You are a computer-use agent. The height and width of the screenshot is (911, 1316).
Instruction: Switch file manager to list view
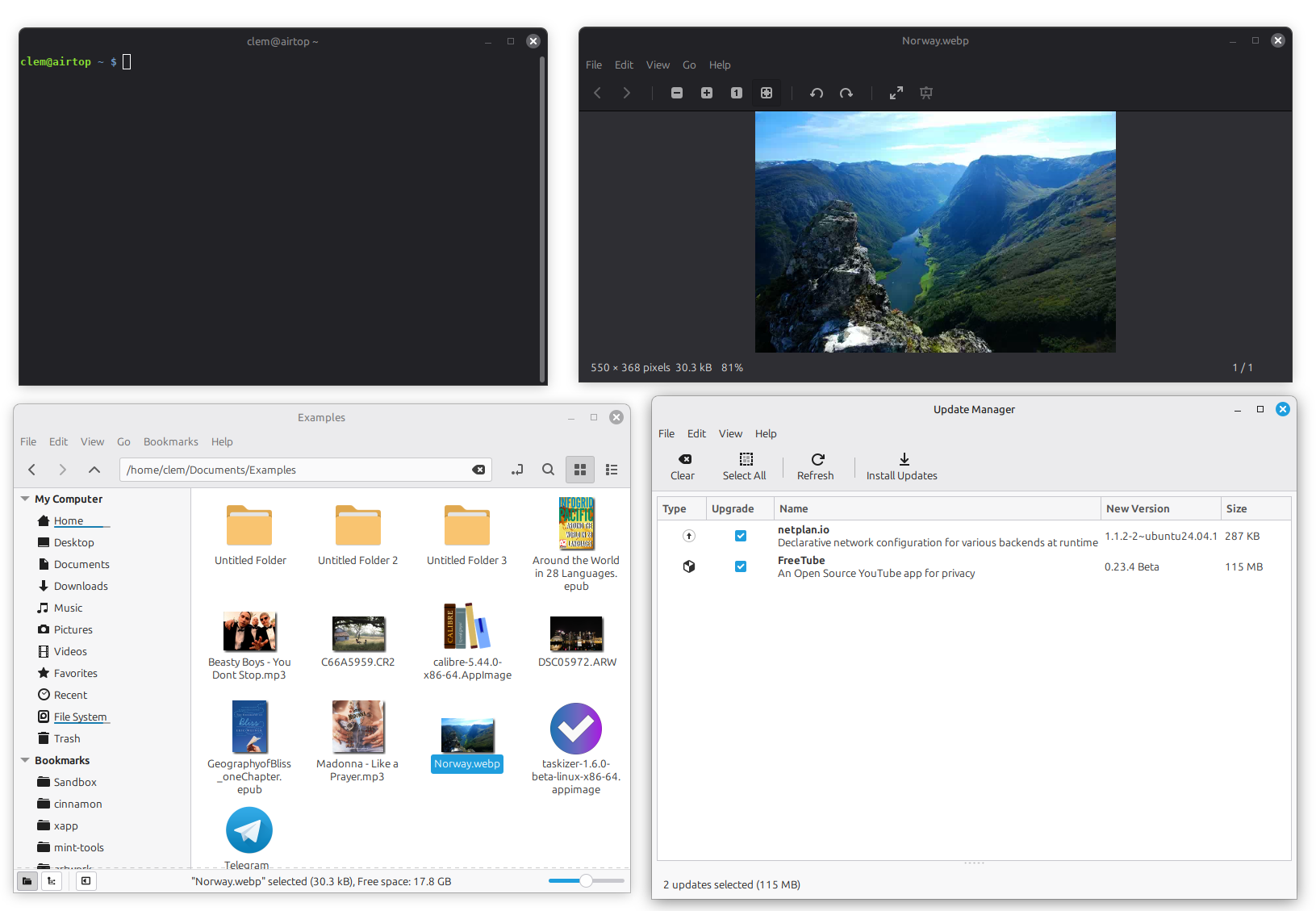(612, 469)
